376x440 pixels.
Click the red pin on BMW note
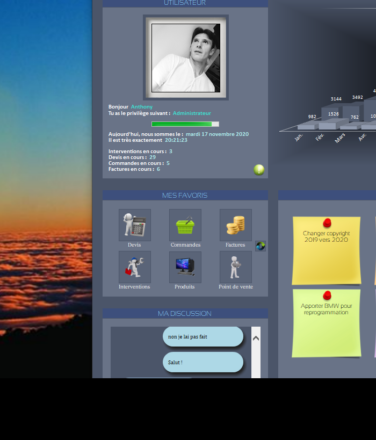click(x=327, y=295)
